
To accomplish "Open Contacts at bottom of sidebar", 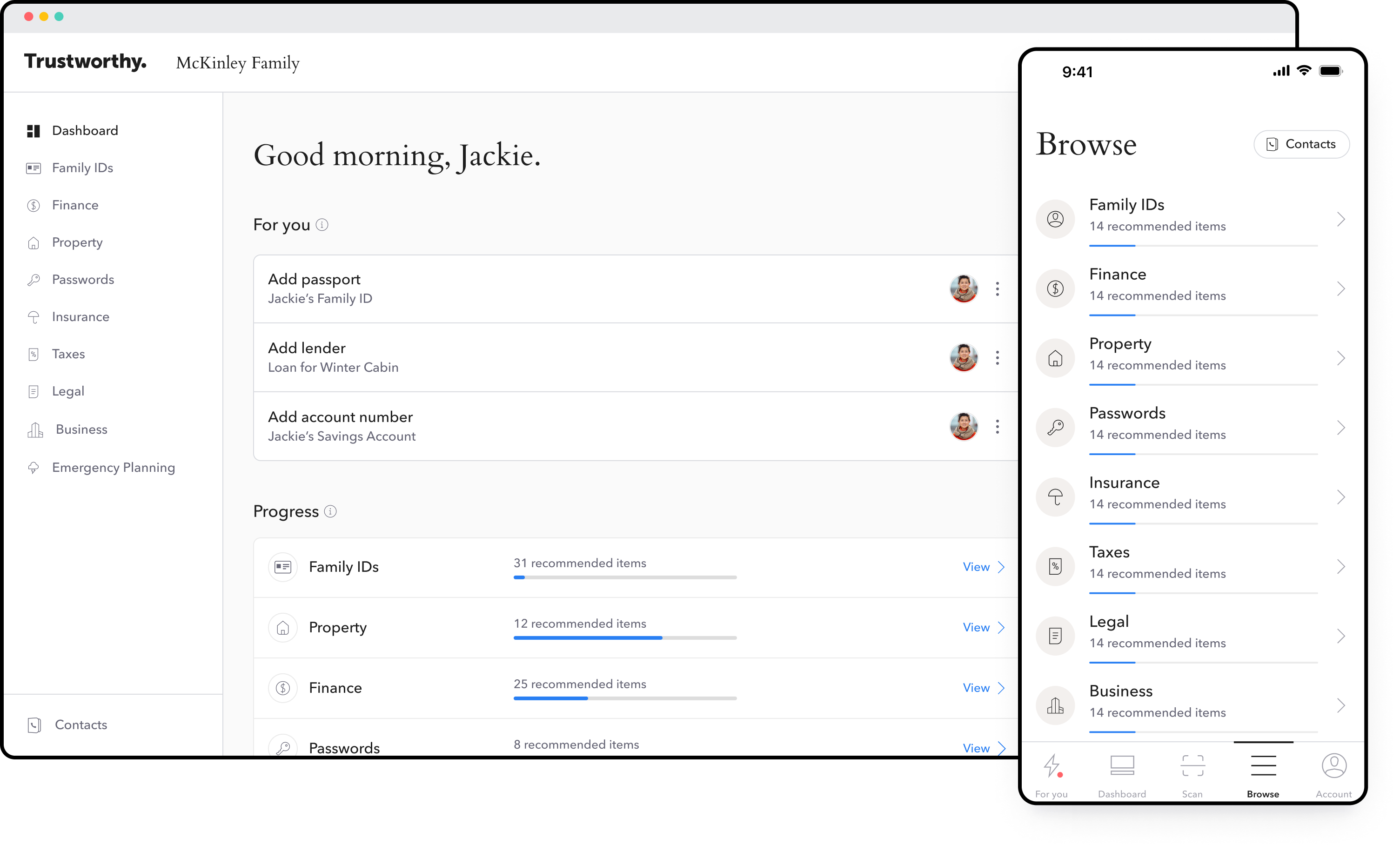I will 80,725.
